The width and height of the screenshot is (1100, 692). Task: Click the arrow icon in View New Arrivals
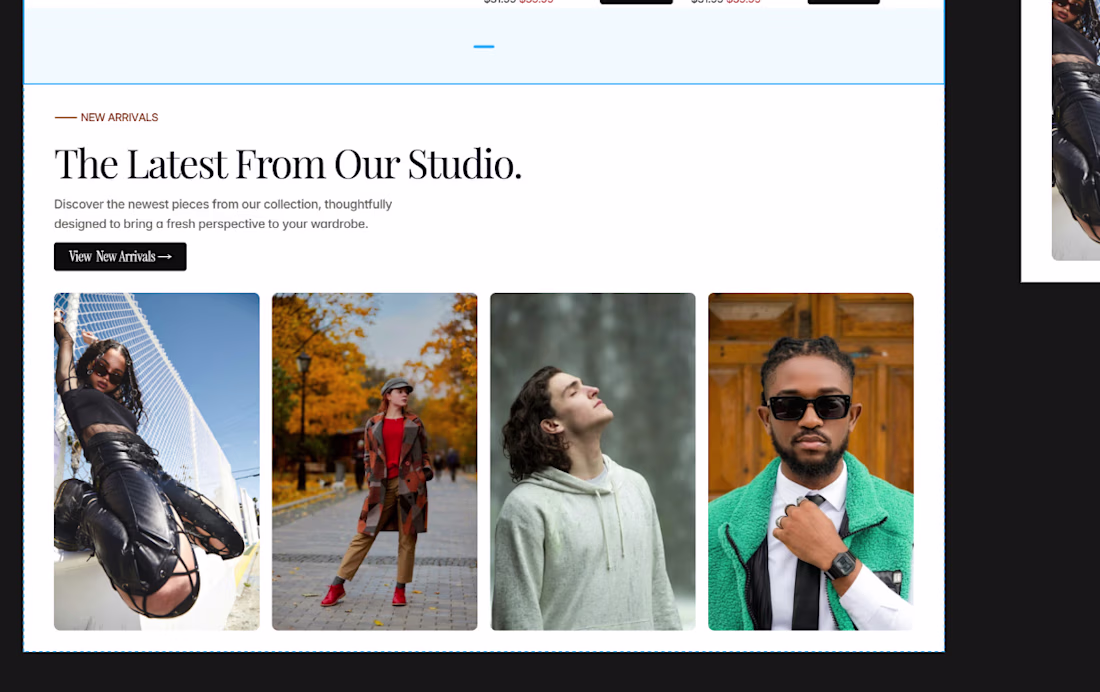(165, 257)
